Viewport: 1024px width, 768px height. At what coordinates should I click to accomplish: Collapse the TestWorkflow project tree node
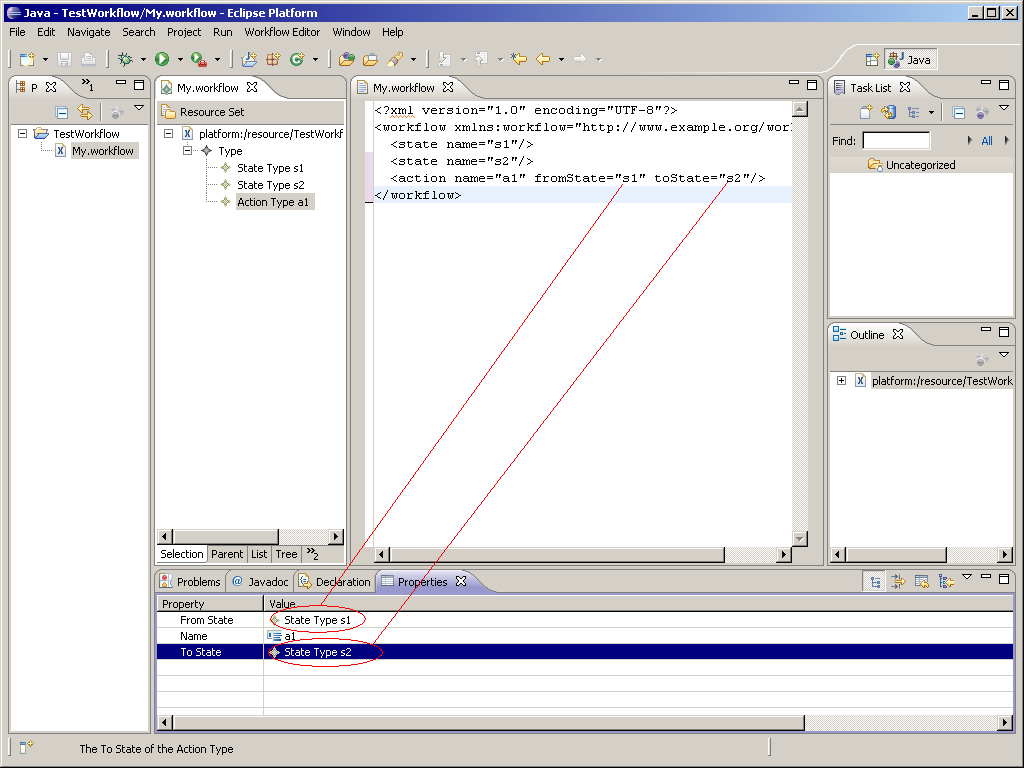pos(23,134)
